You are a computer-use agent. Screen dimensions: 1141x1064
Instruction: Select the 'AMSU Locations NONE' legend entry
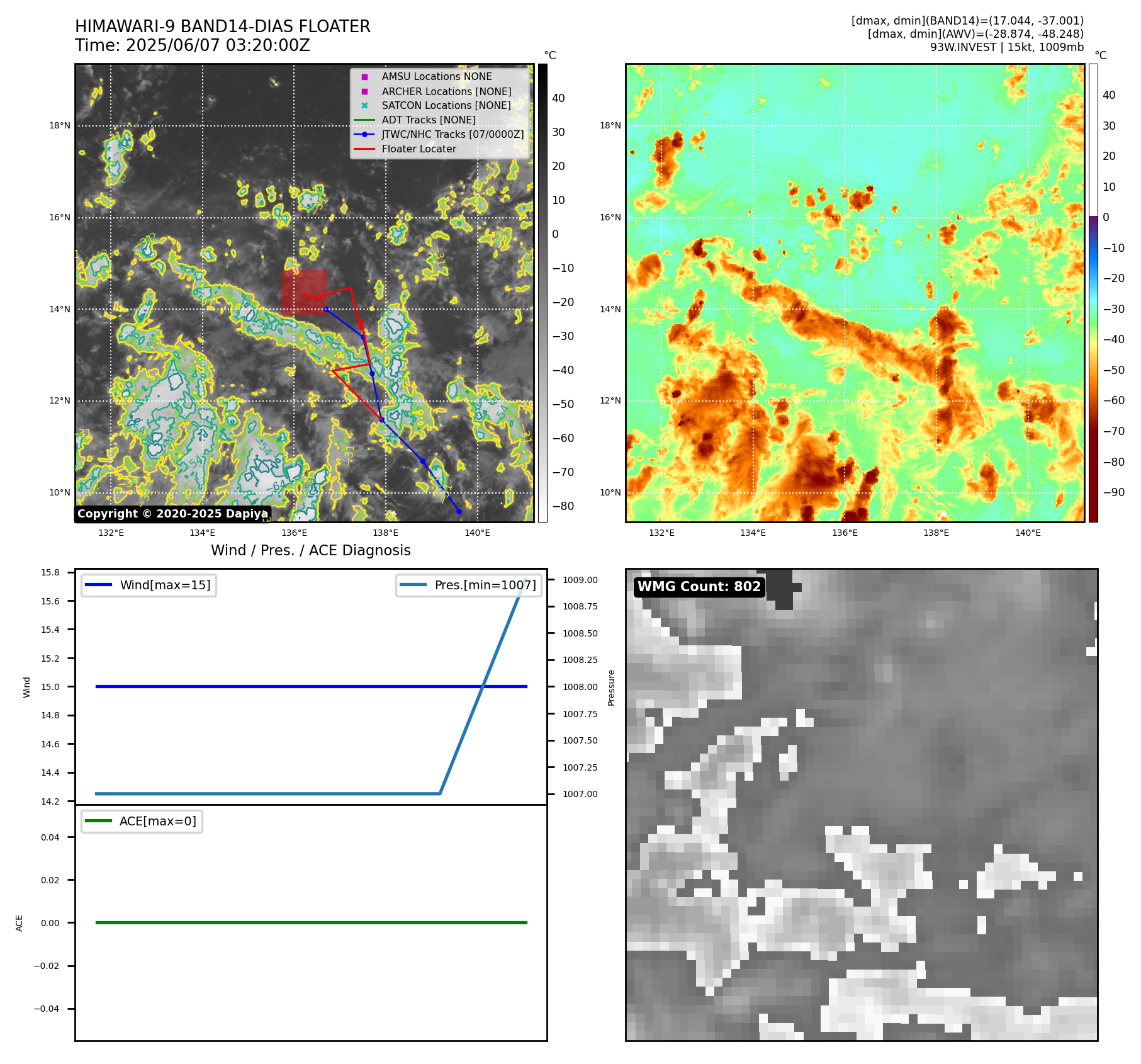pos(437,77)
